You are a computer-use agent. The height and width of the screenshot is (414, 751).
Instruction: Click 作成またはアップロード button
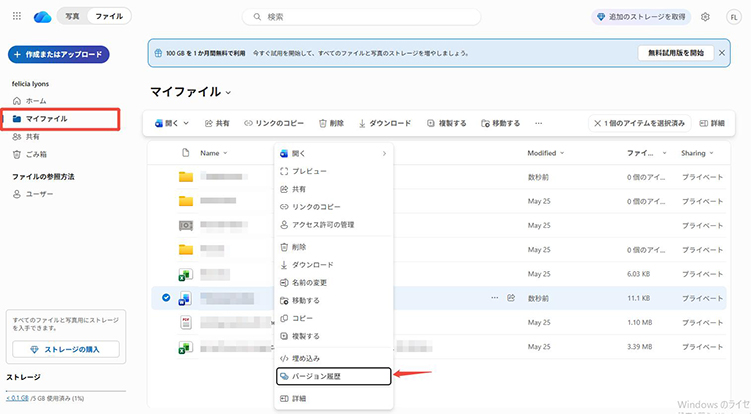[x=58, y=54]
